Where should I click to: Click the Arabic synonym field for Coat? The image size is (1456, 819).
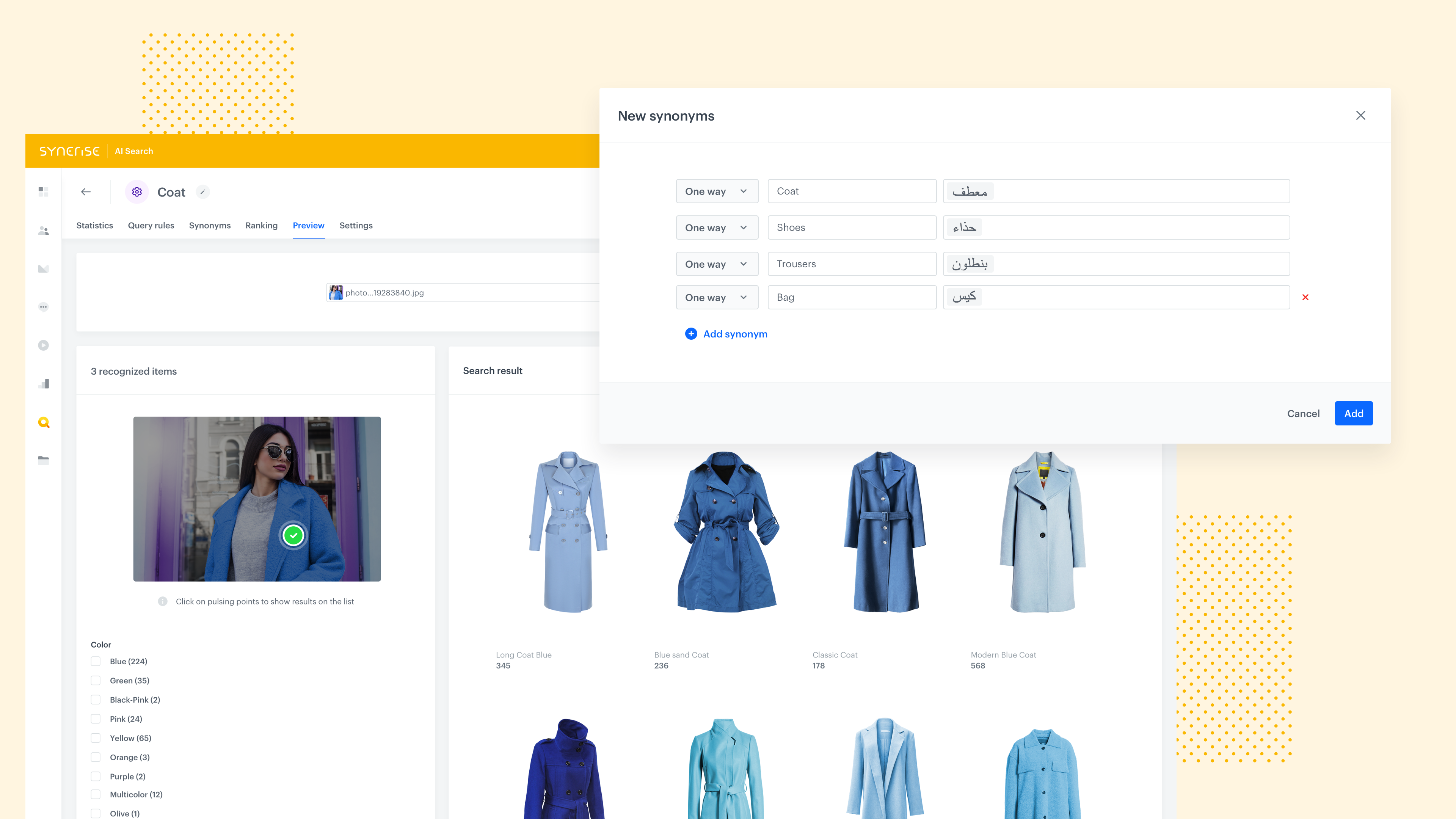[1116, 191]
